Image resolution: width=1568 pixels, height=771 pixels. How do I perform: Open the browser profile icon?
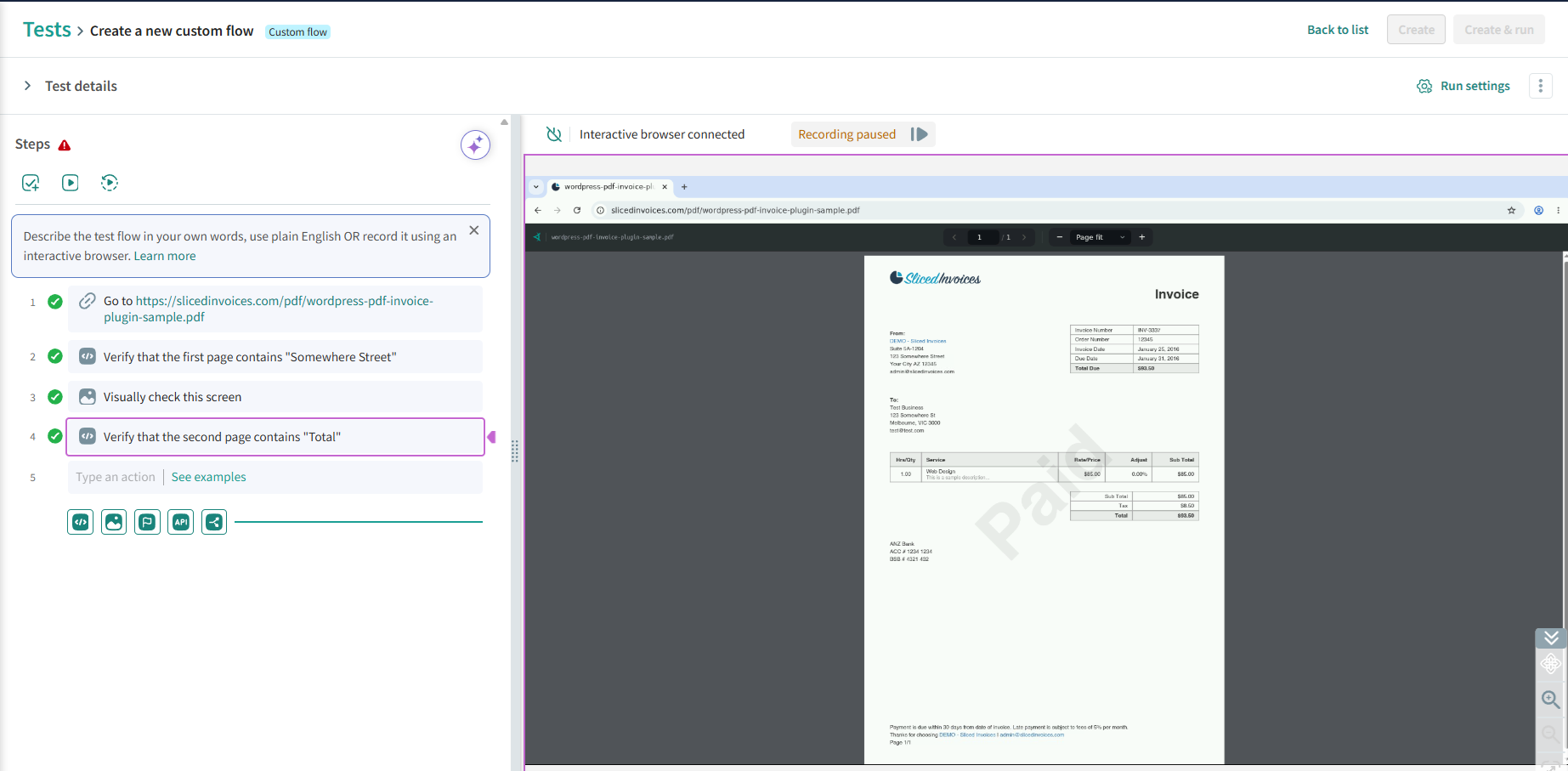(1538, 210)
